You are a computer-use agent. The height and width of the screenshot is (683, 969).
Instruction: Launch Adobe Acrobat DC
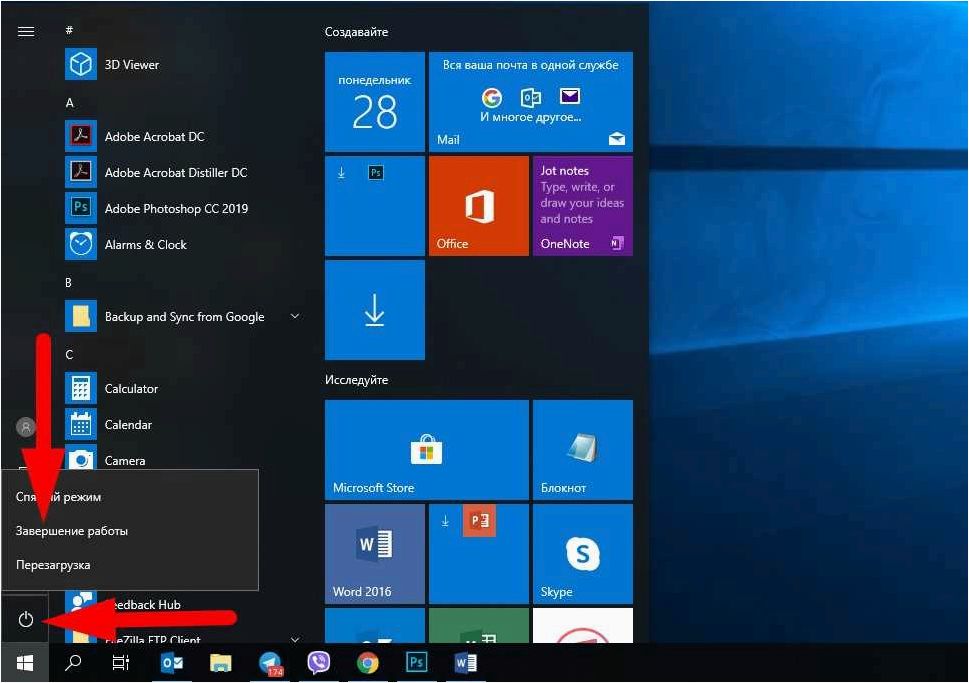tap(185, 137)
